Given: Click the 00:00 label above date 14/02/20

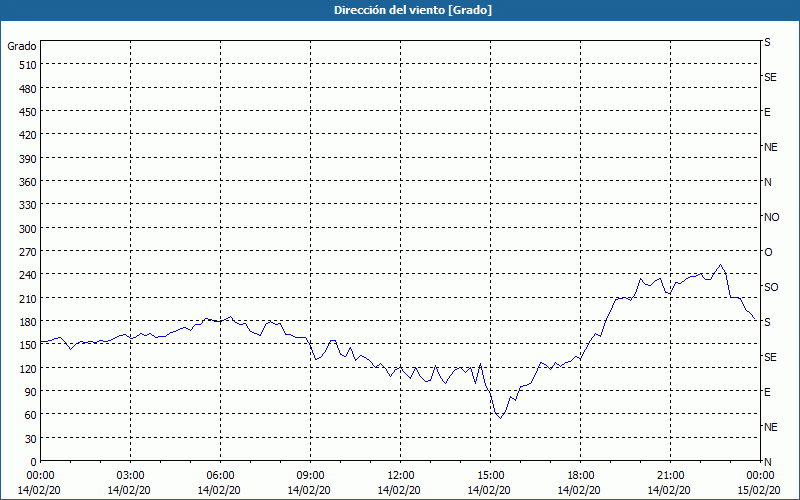Looking at the screenshot, I should 40,476.
